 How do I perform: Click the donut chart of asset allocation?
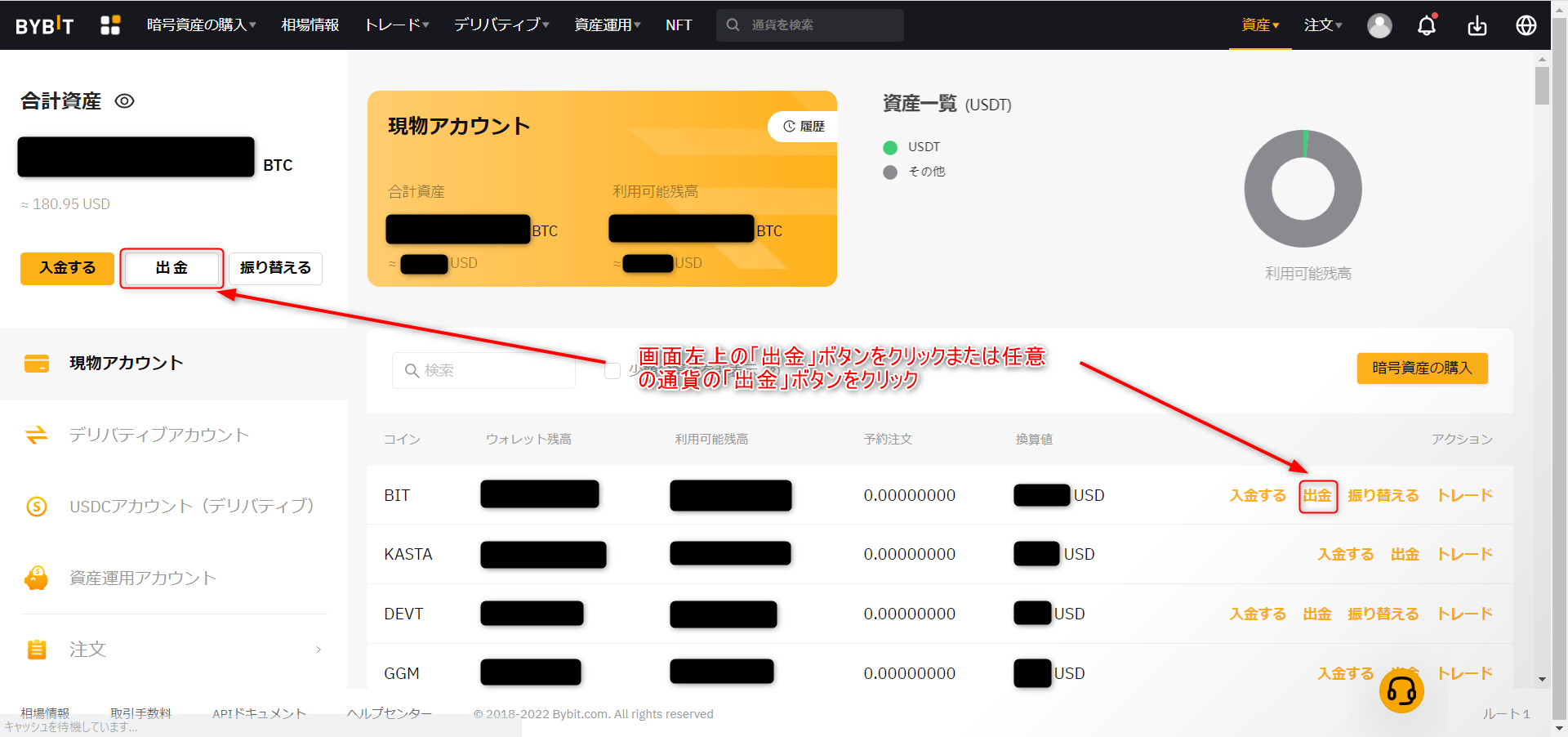[x=1303, y=189]
